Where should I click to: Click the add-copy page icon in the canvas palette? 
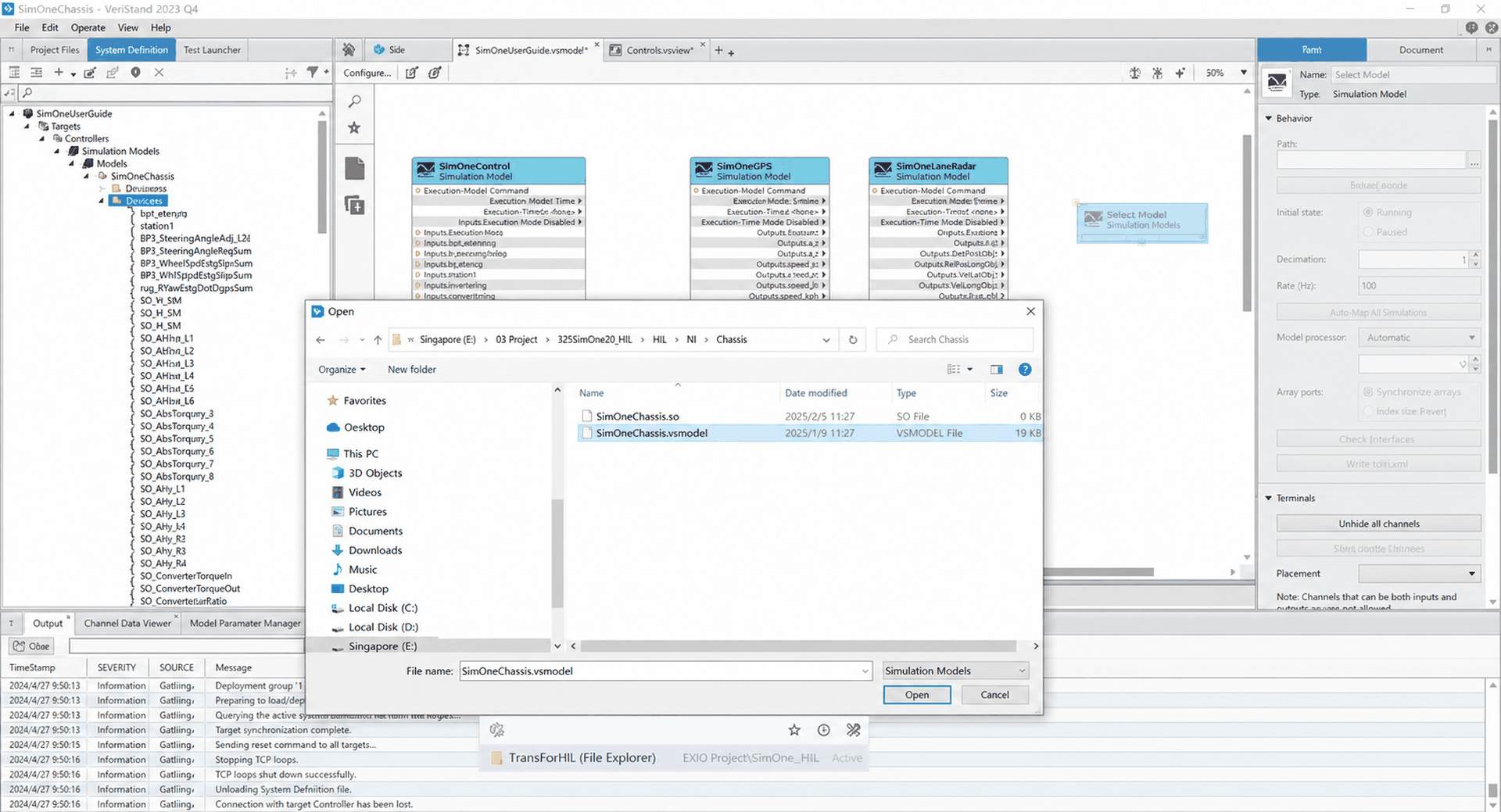click(355, 205)
